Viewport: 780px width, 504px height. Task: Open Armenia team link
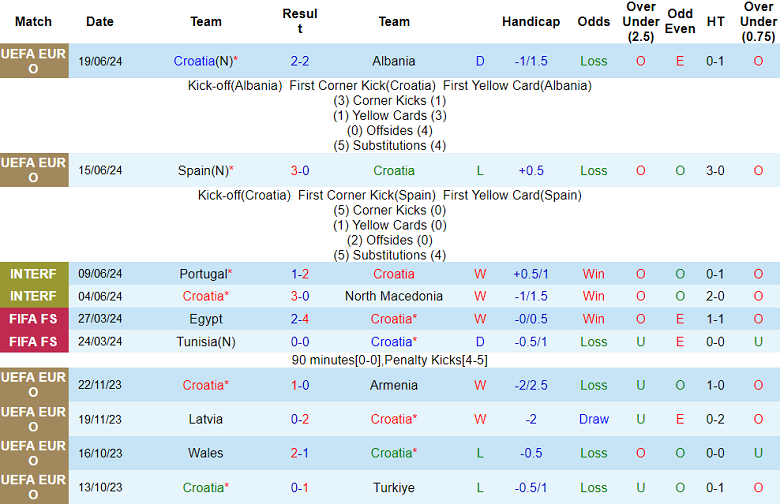point(393,385)
